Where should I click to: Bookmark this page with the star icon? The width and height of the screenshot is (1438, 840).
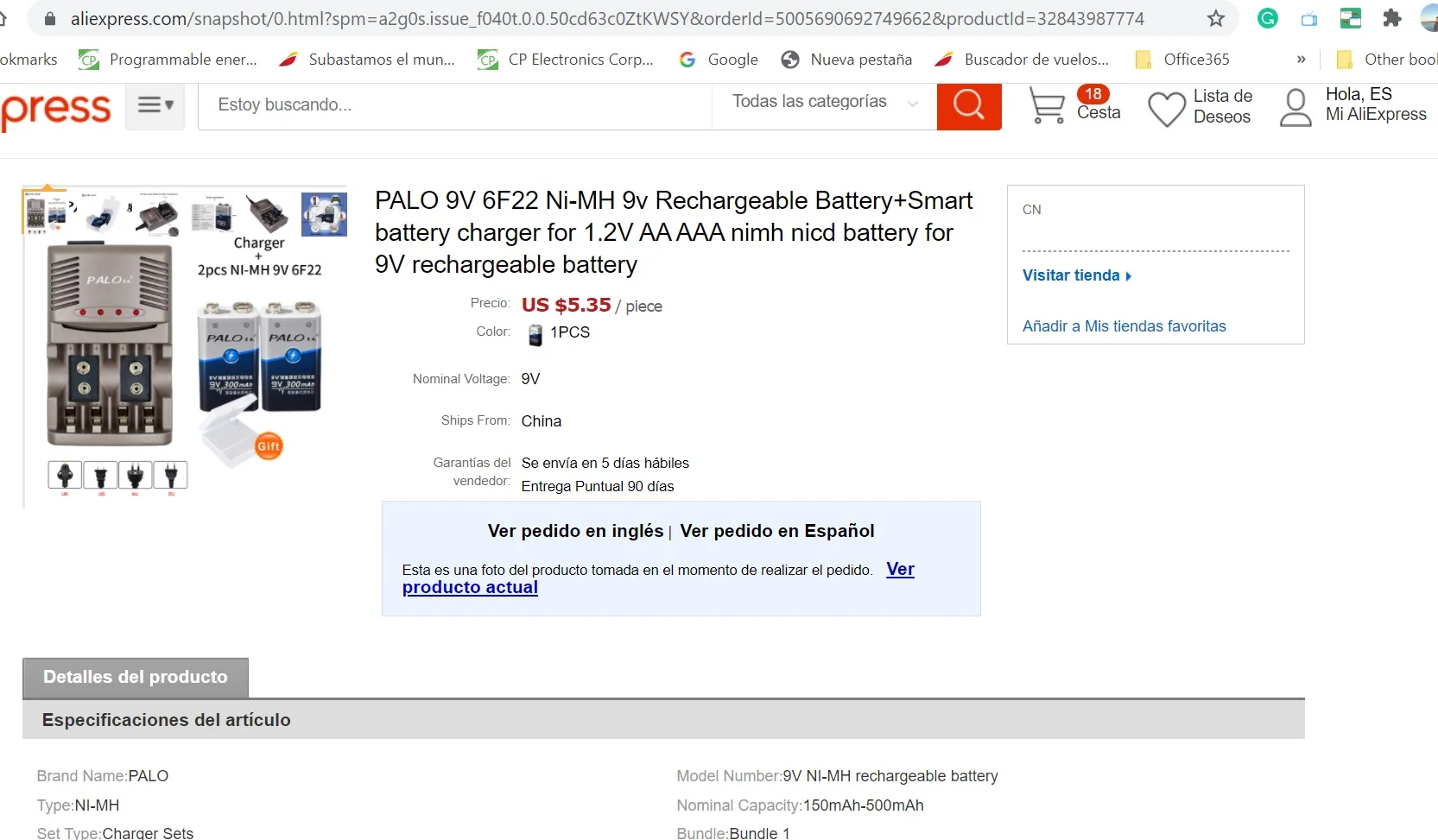[1216, 18]
